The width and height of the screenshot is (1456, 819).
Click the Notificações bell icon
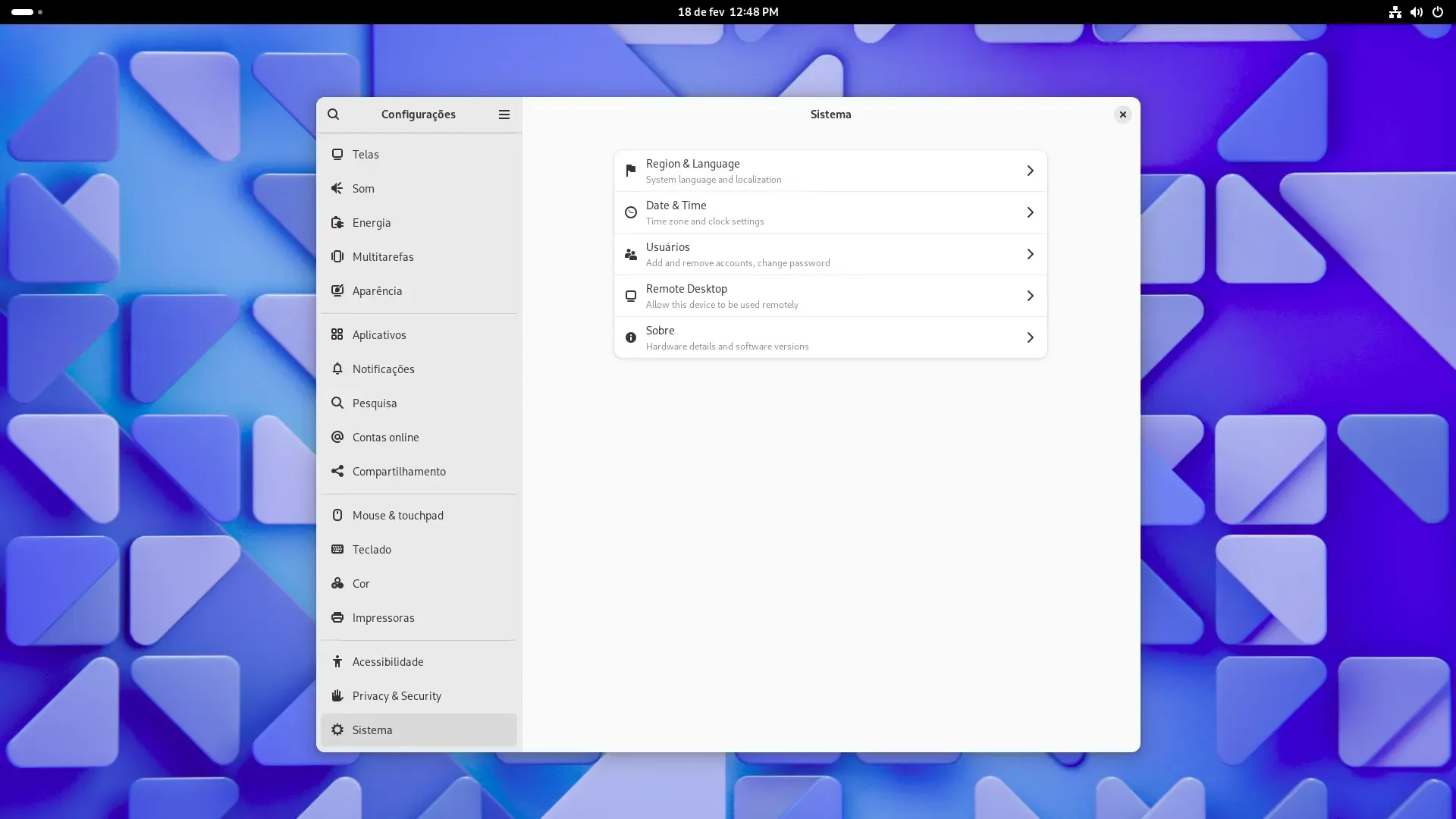pyautogui.click(x=337, y=369)
